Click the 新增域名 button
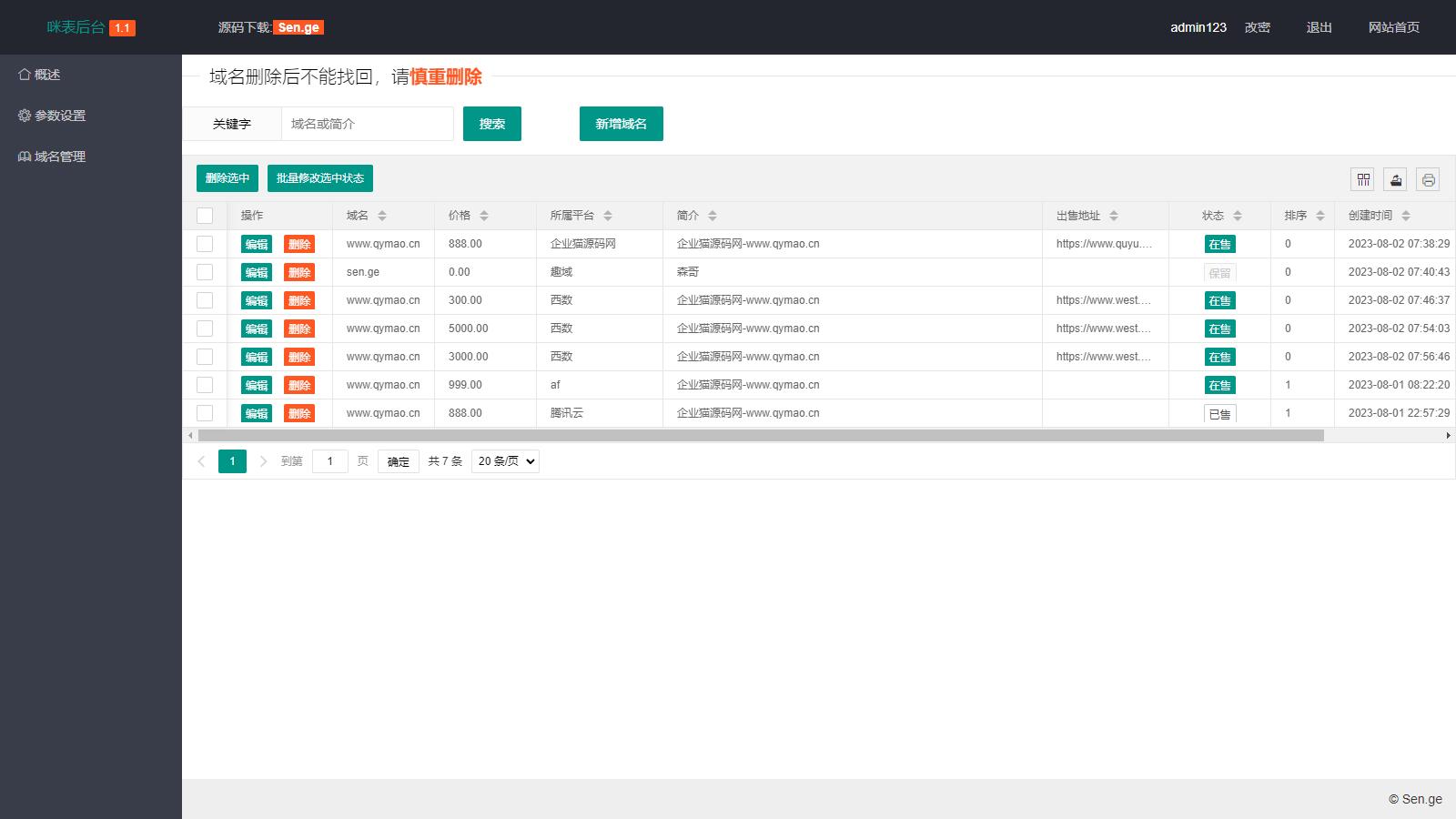Viewport: 1456px width, 819px height. pos(621,124)
